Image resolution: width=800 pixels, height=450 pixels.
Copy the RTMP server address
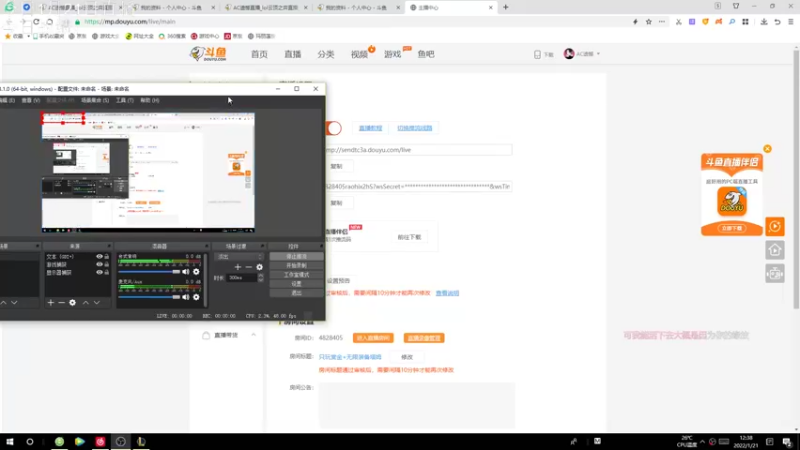tap(336, 166)
